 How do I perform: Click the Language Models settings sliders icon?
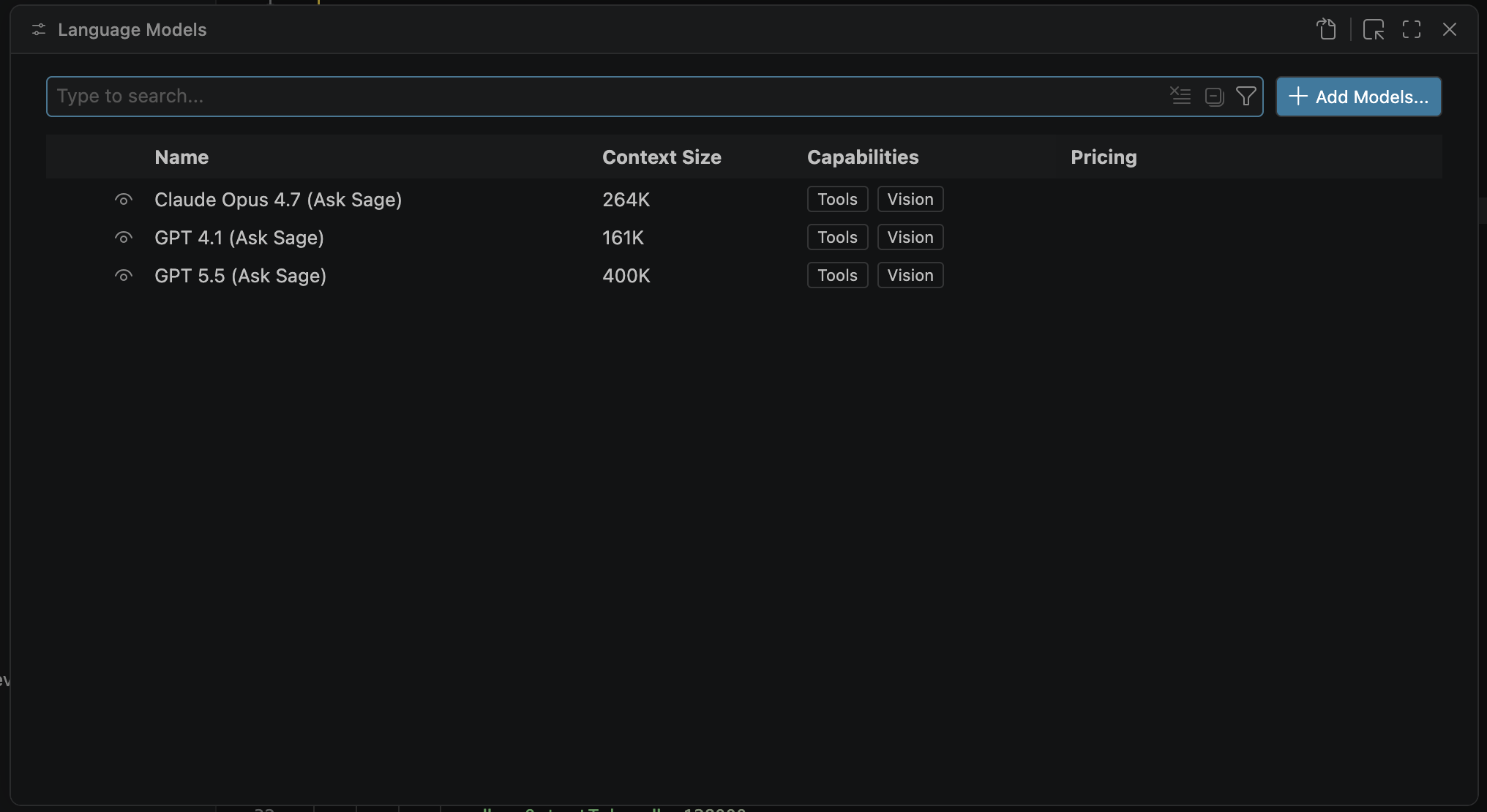click(x=39, y=29)
